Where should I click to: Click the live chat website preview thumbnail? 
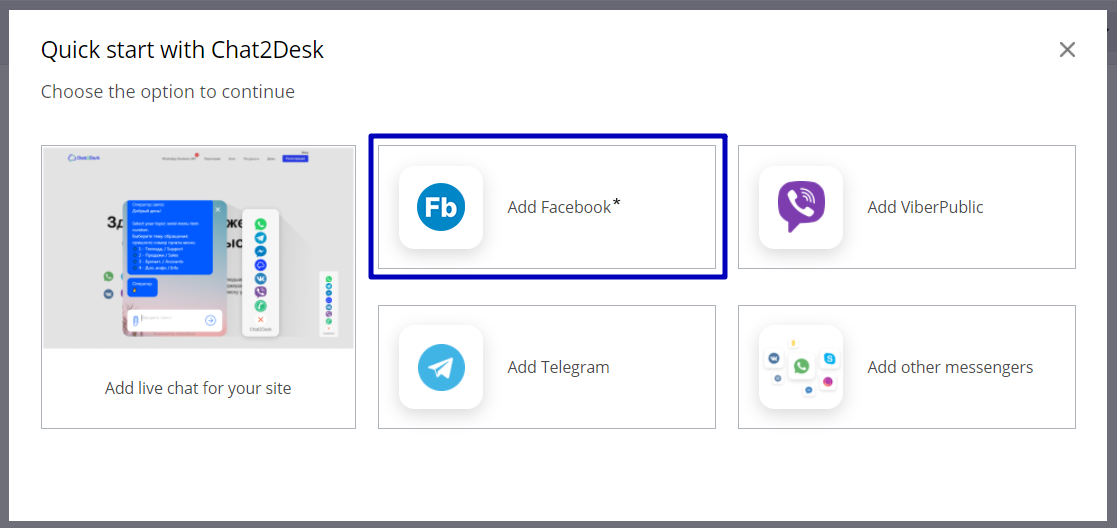[198, 247]
